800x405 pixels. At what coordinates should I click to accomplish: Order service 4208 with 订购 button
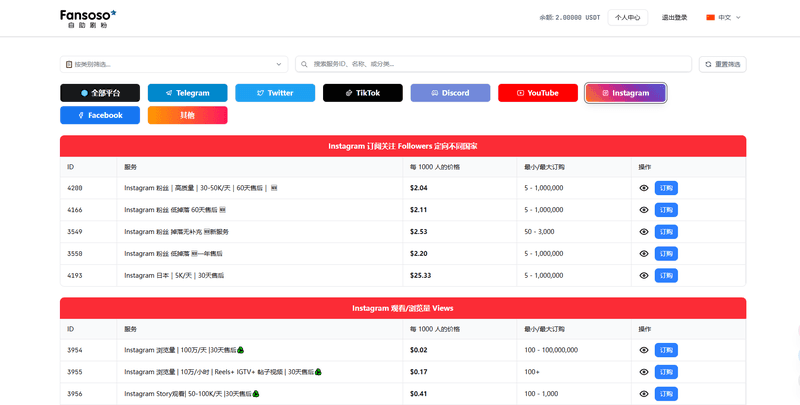tap(666, 188)
